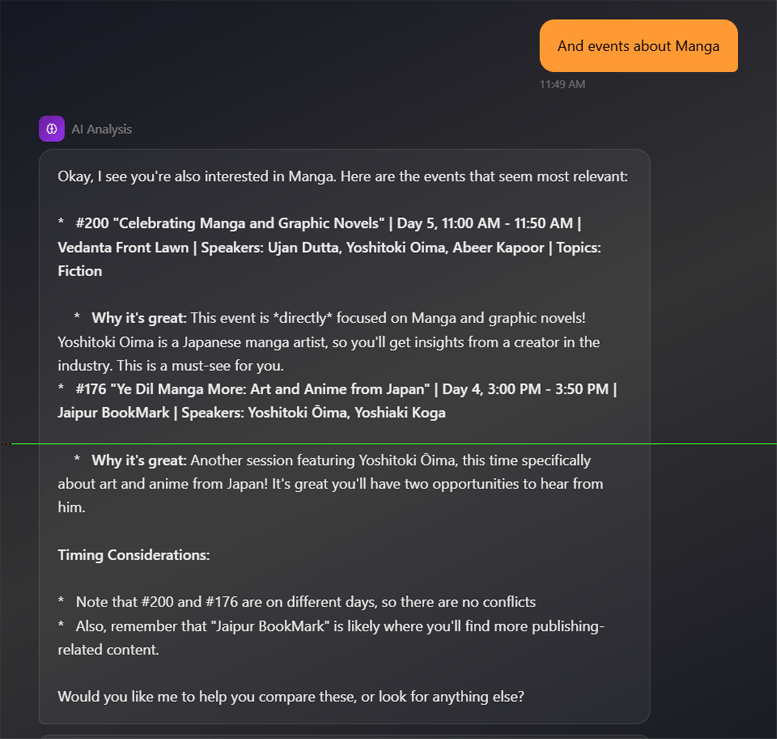This screenshot has width=777, height=739.
Task: Click the orange "And events about Manga" bubble
Action: click(x=638, y=46)
